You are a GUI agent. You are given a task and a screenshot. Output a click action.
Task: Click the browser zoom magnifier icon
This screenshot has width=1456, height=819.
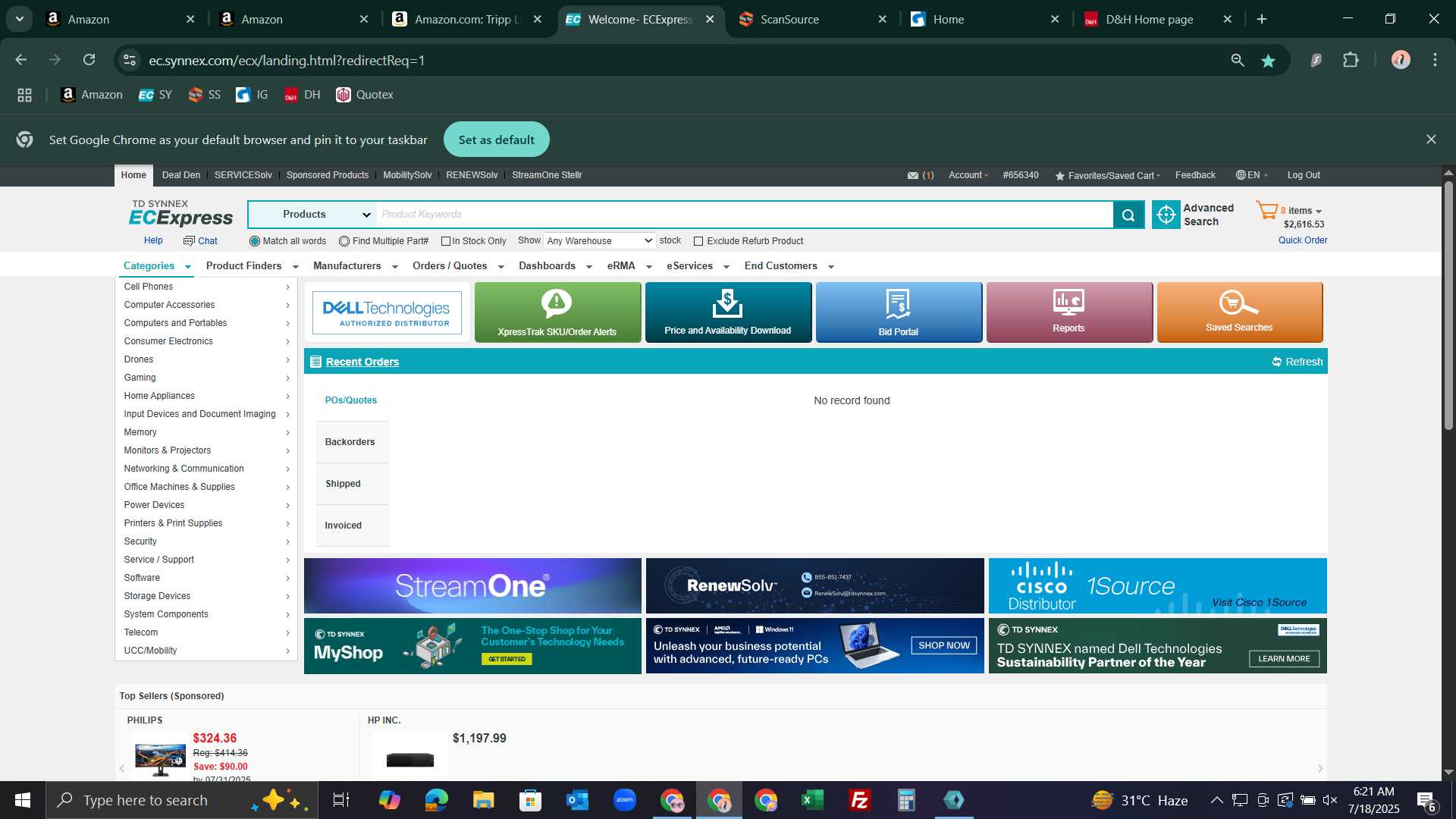(1238, 60)
